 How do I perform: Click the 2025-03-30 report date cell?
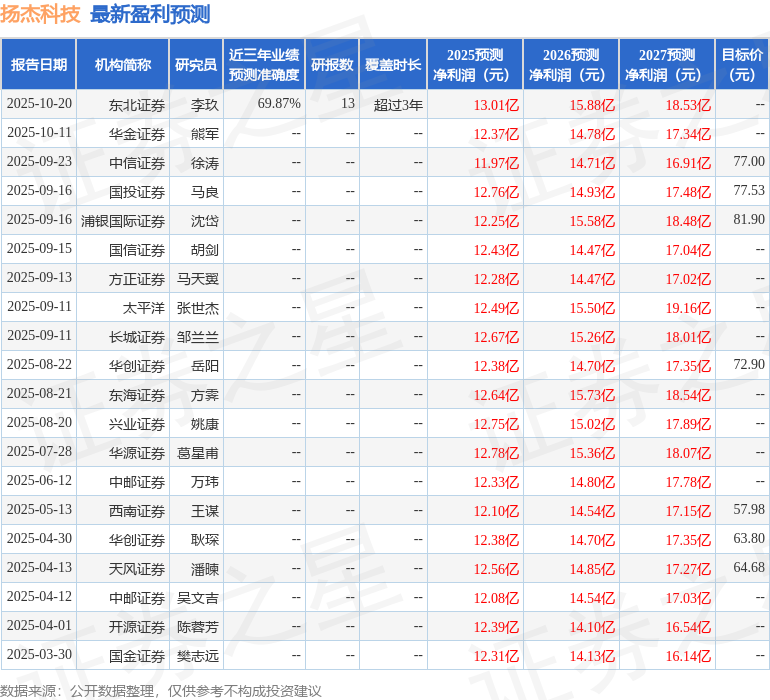point(39,655)
